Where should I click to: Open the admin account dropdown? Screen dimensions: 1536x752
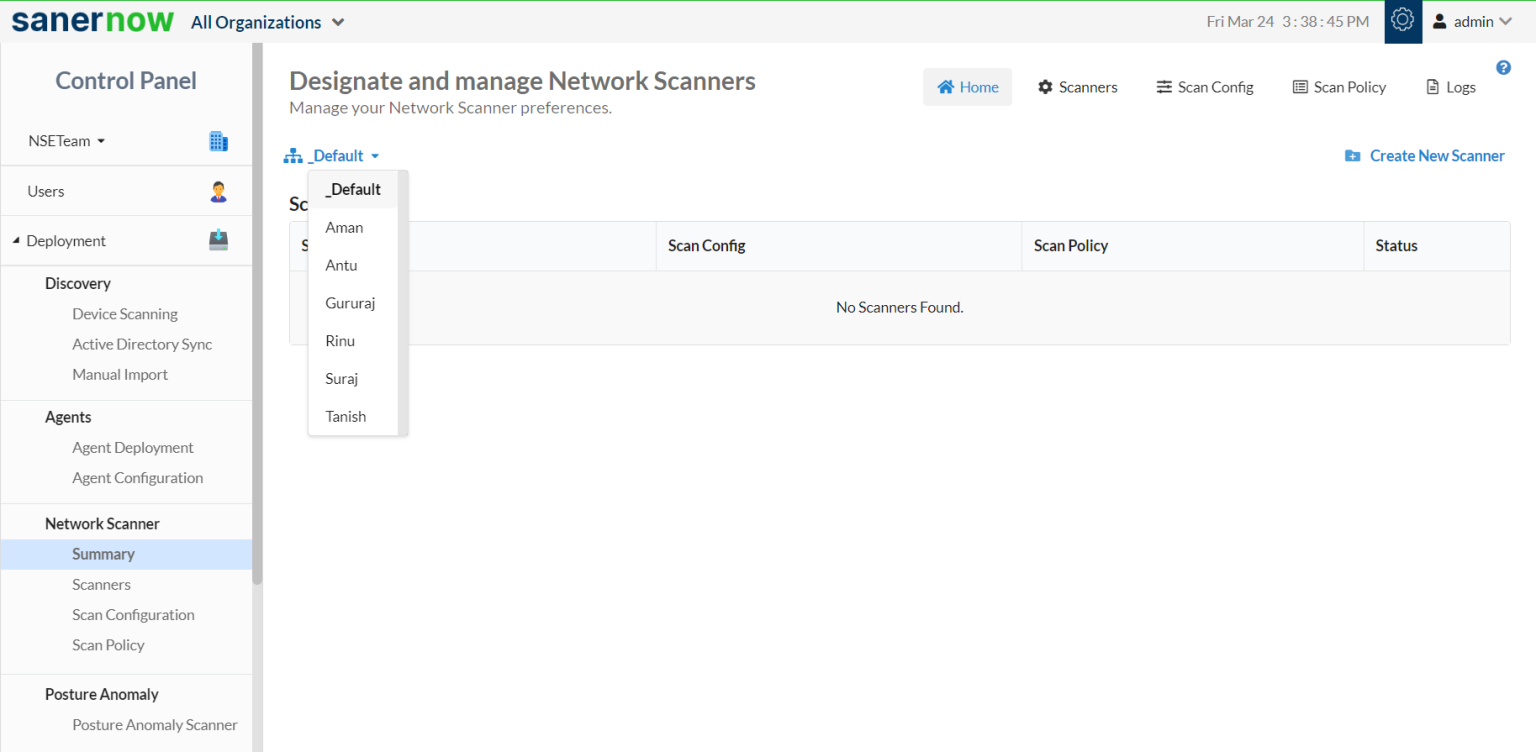pos(1472,21)
